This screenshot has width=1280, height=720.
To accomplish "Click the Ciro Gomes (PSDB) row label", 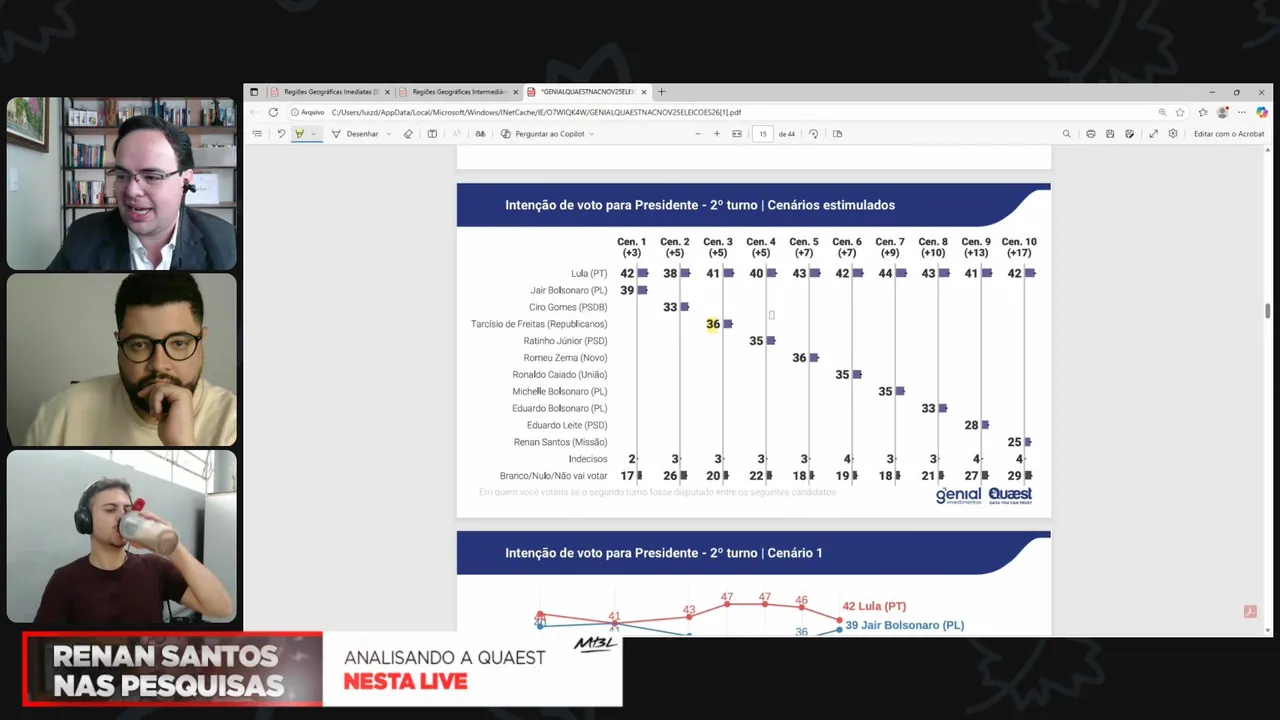I will [568, 307].
